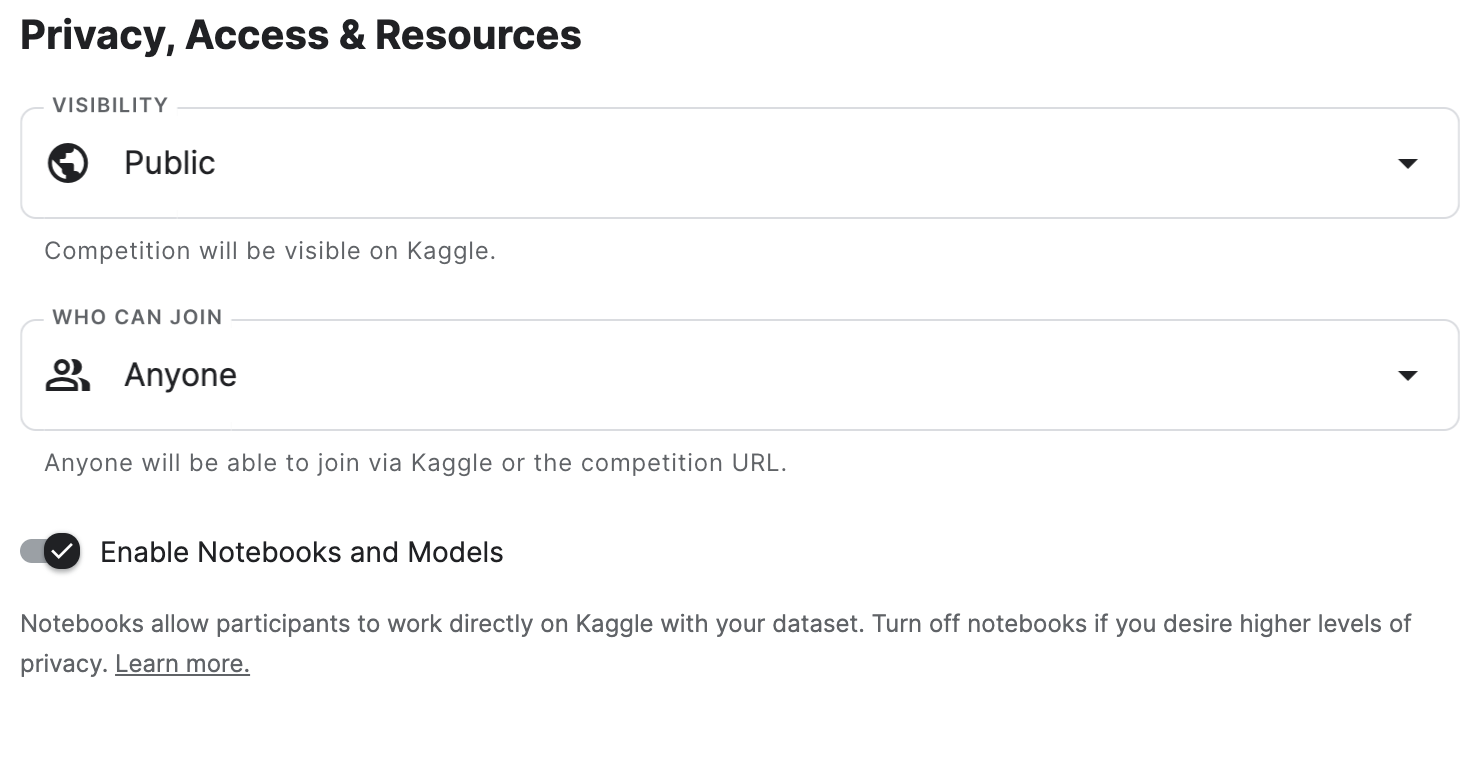Expand the Who Can Join dropdown arrow
Viewport: 1466px width, 772px height.
click(1407, 376)
